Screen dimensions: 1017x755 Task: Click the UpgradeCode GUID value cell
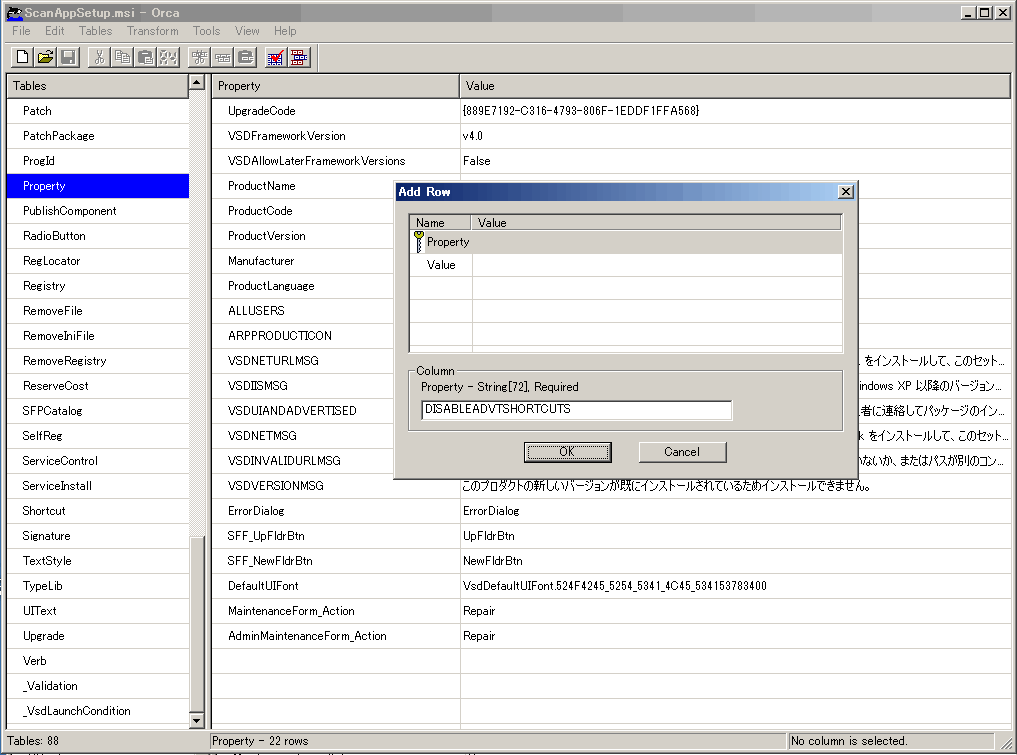tap(735, 111)
